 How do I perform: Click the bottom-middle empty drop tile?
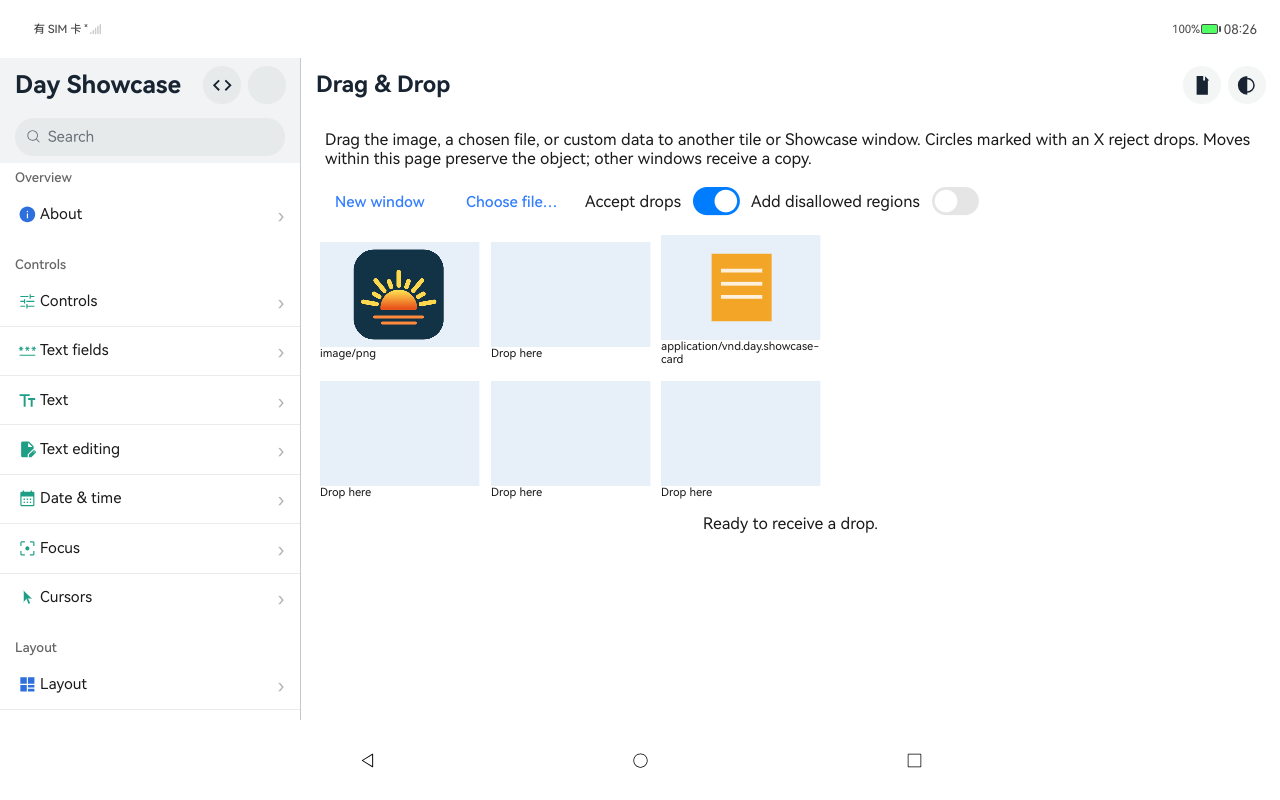[570, 433]
